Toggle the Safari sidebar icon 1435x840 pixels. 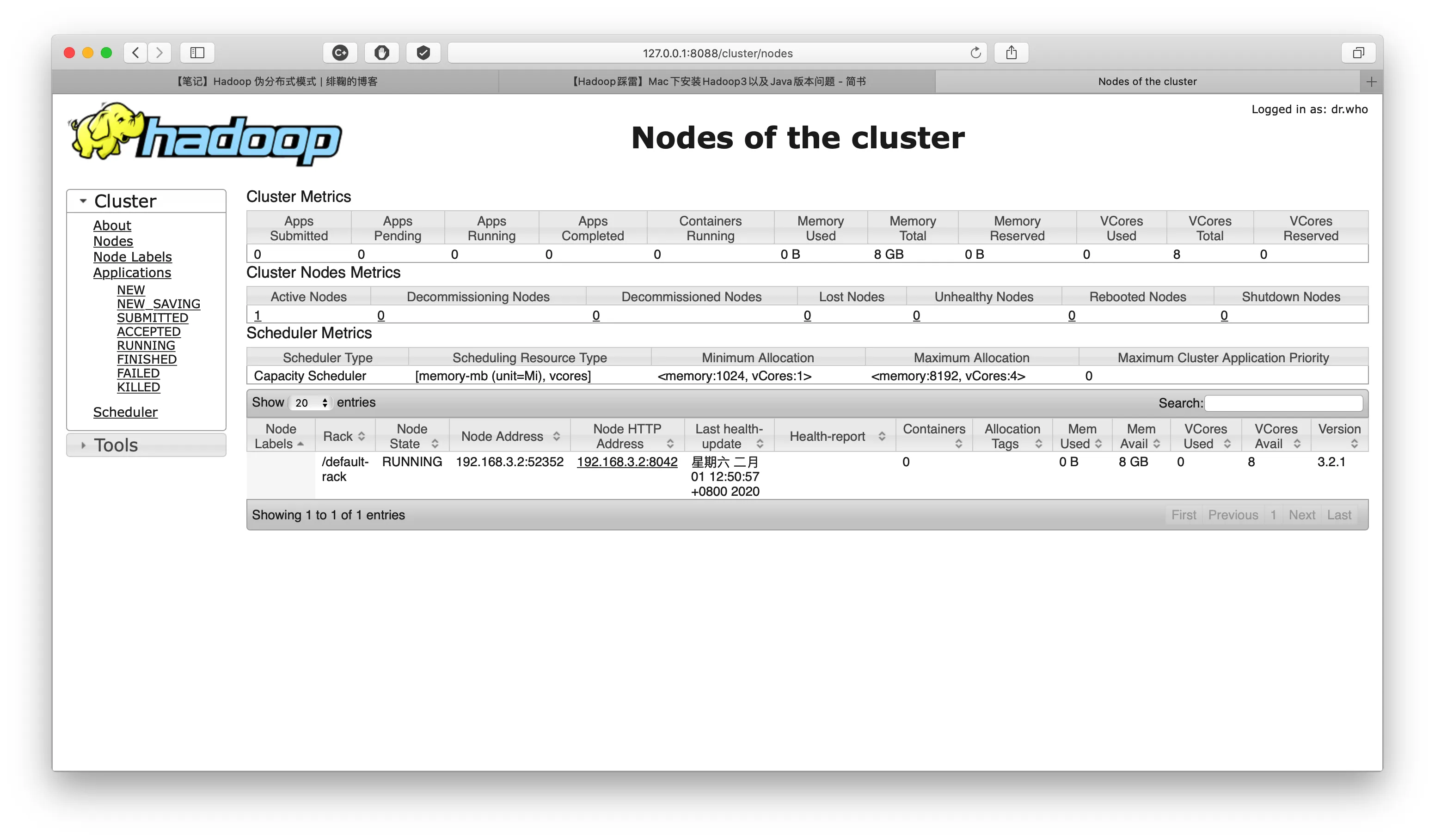(197, 53)
